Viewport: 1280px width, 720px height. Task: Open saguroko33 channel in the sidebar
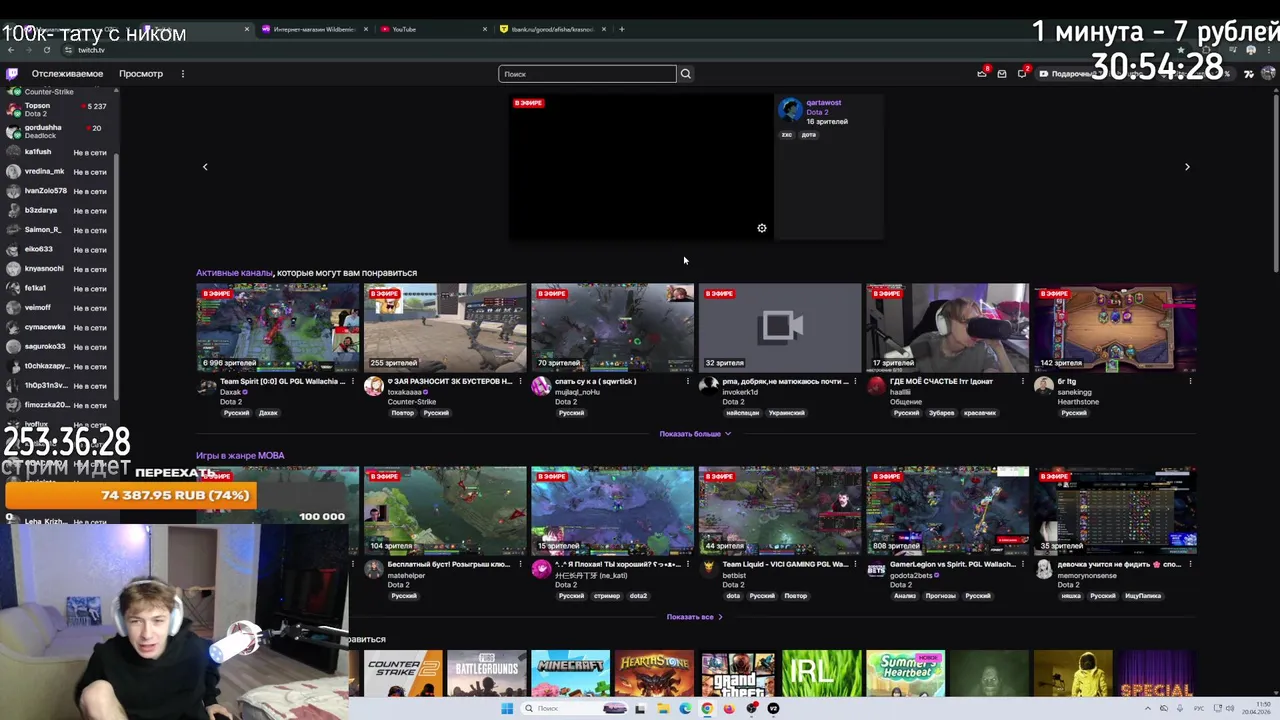coord(60,347)
